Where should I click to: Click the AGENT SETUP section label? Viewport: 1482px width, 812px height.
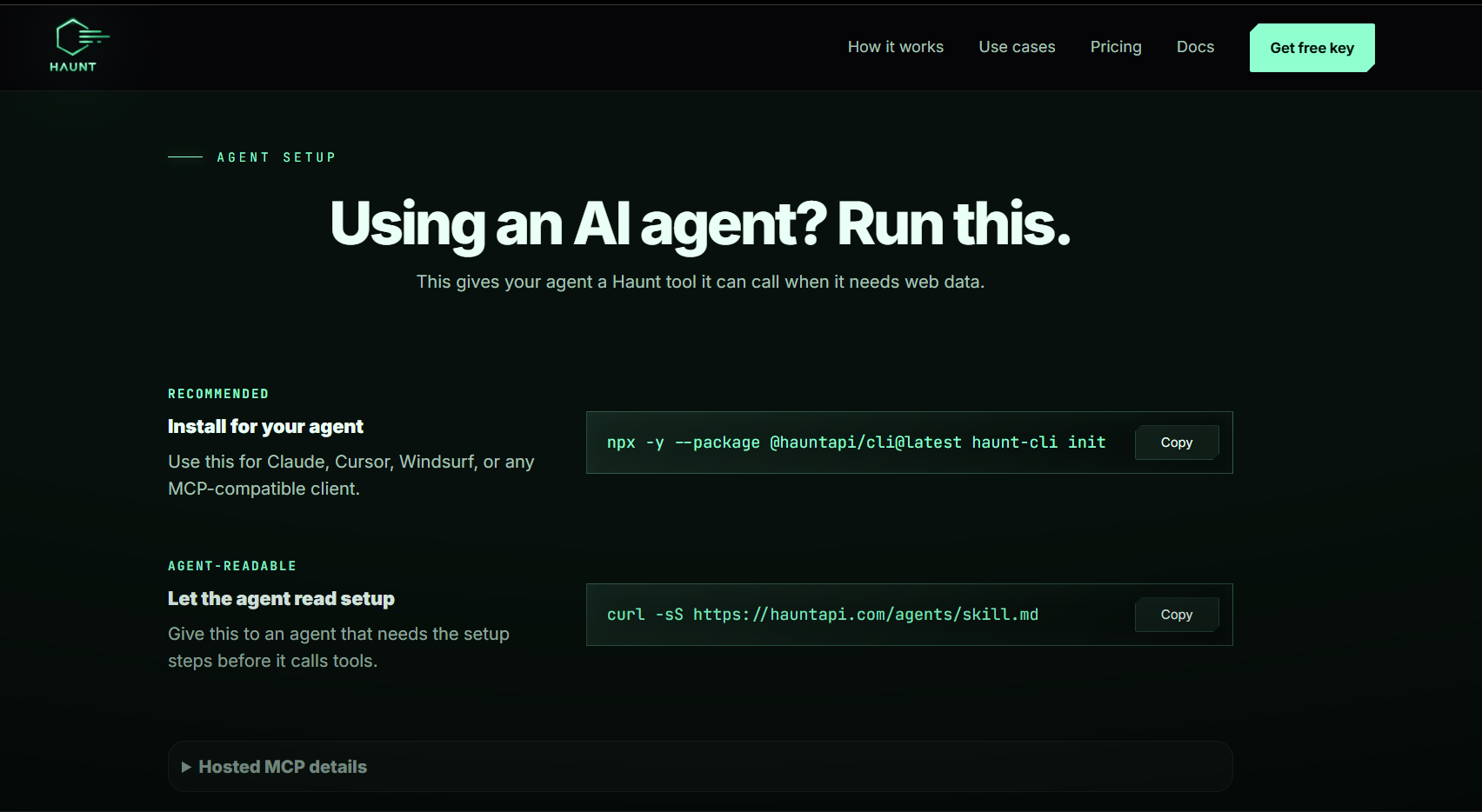pos(277,157)
